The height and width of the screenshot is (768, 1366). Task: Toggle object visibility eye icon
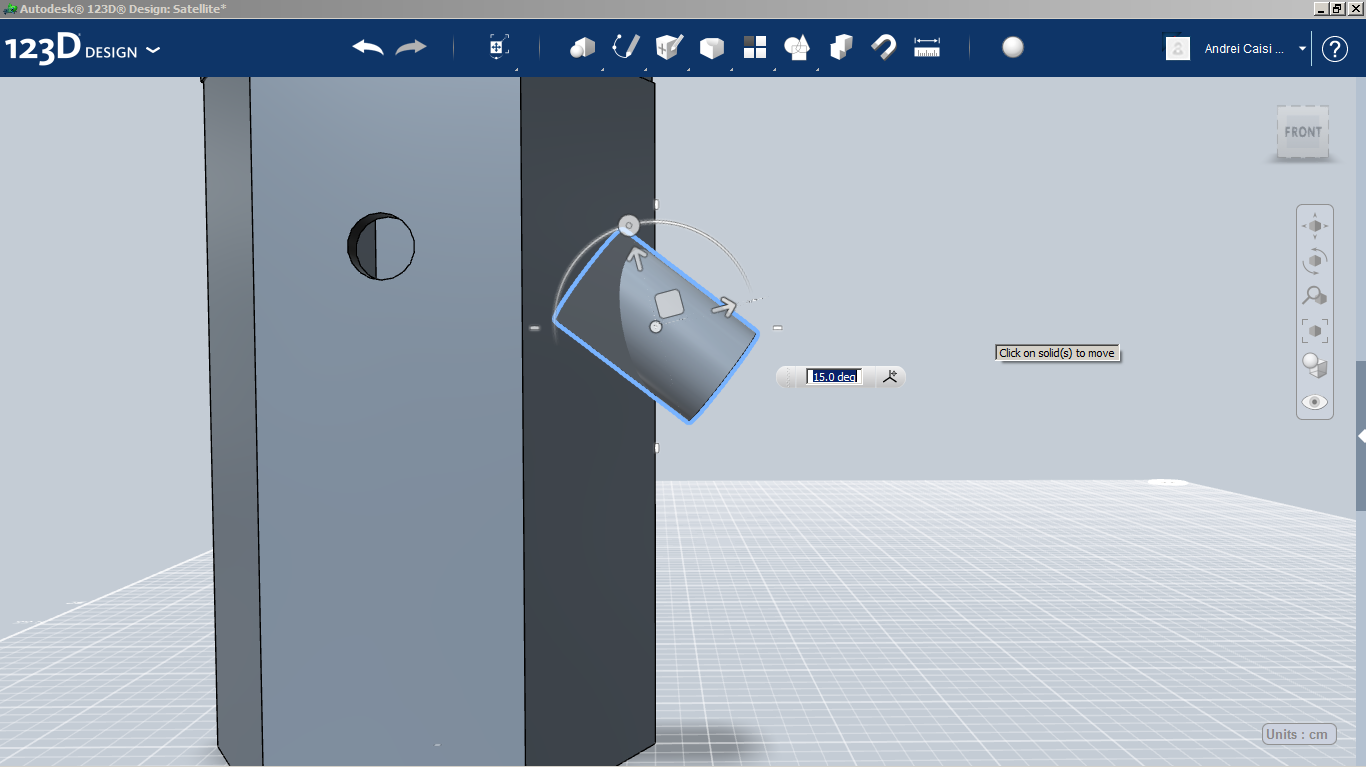click(1315, 402)
